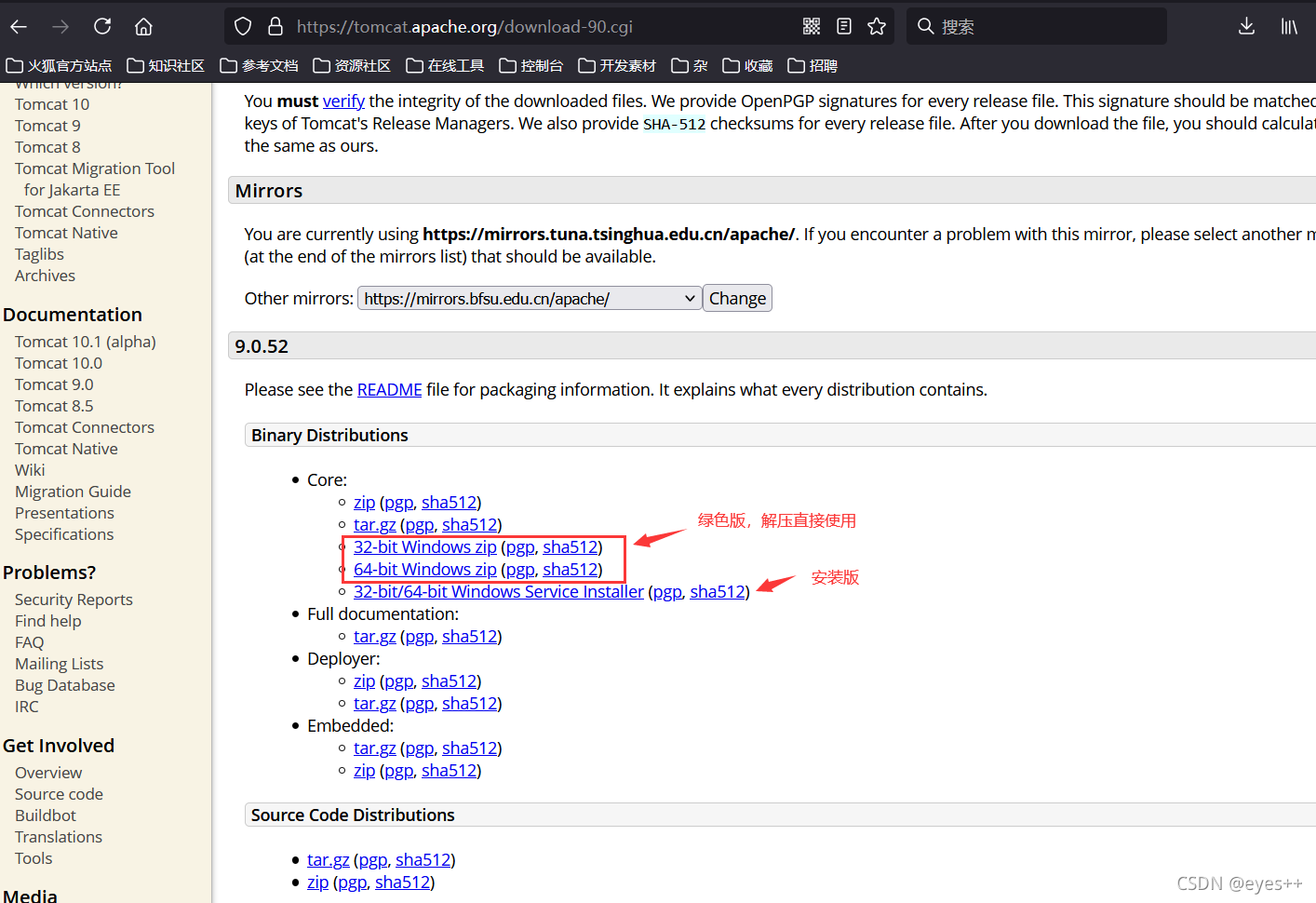Open the 在线工具 bookmark folder

click(445, 66)
